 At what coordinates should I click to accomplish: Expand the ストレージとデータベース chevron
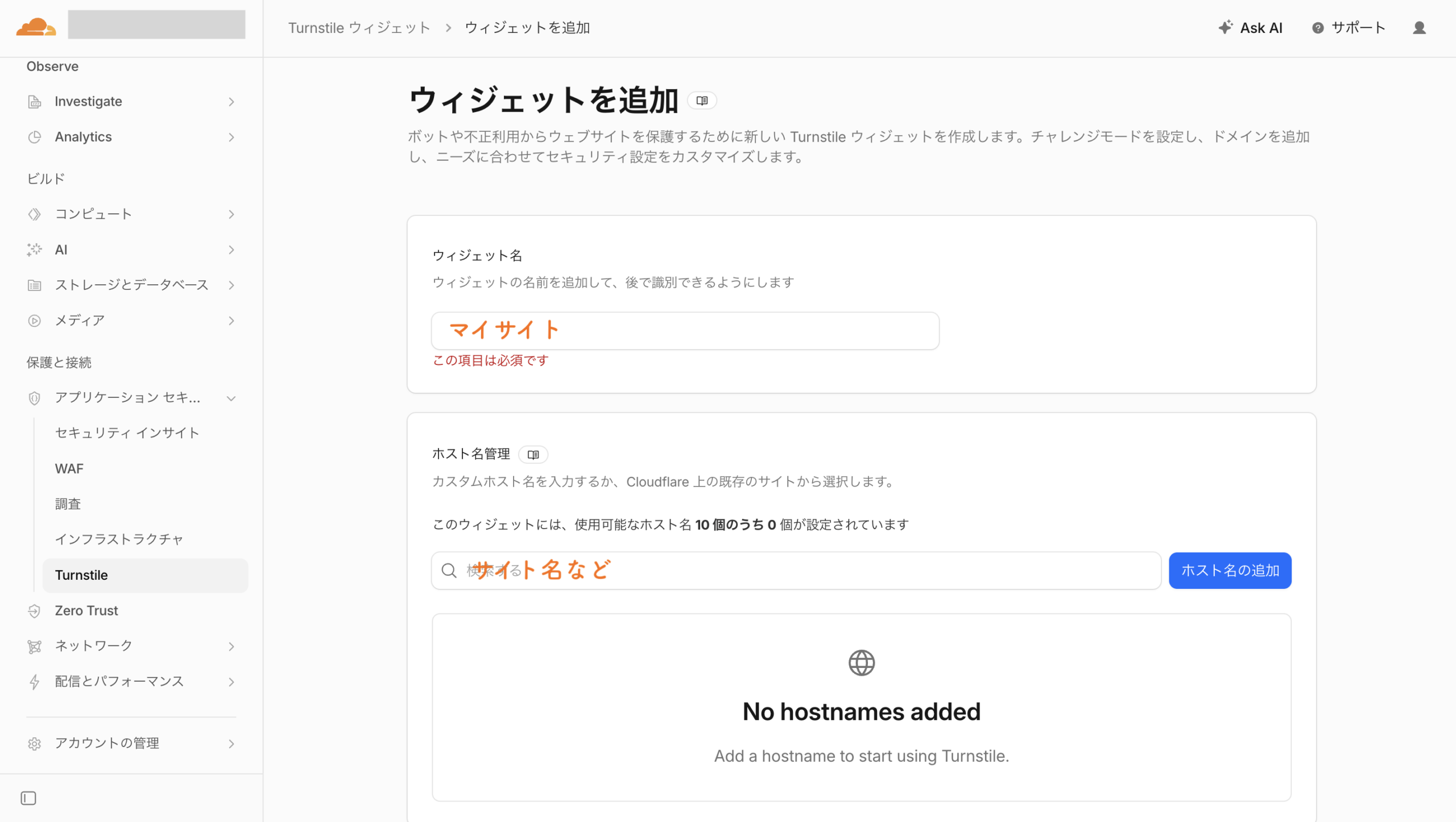231,285
